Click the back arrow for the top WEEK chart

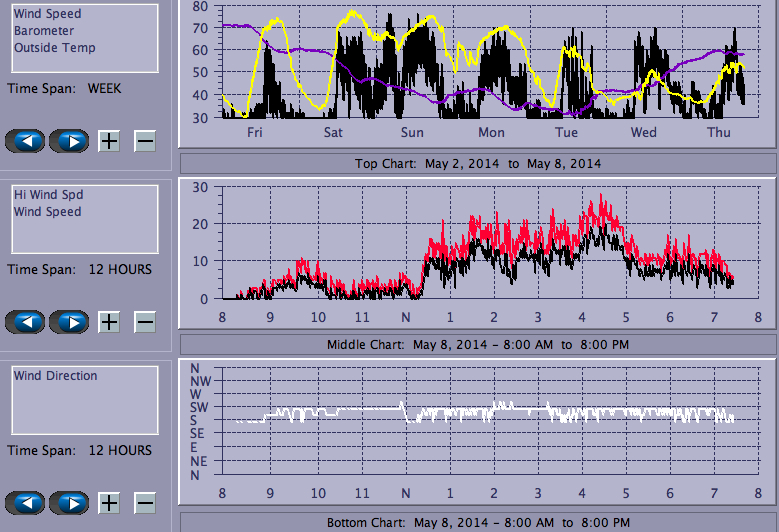click(x=25, y=141)
